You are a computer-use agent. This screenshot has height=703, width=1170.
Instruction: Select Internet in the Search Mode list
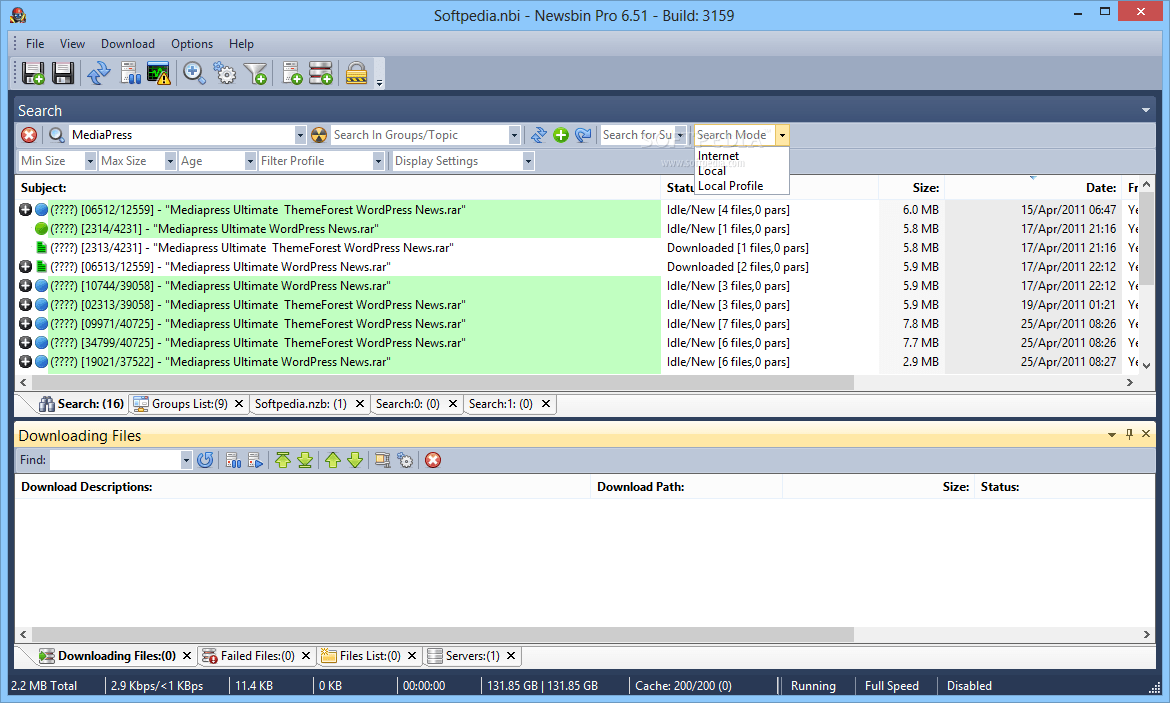pyautogui.click(x=719, y=155)
